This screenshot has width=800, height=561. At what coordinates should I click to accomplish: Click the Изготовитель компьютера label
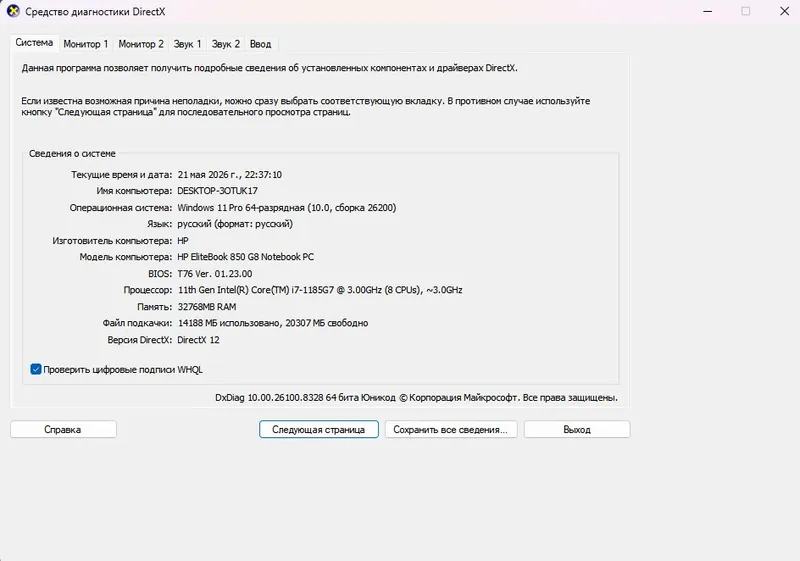coord(112,241)
